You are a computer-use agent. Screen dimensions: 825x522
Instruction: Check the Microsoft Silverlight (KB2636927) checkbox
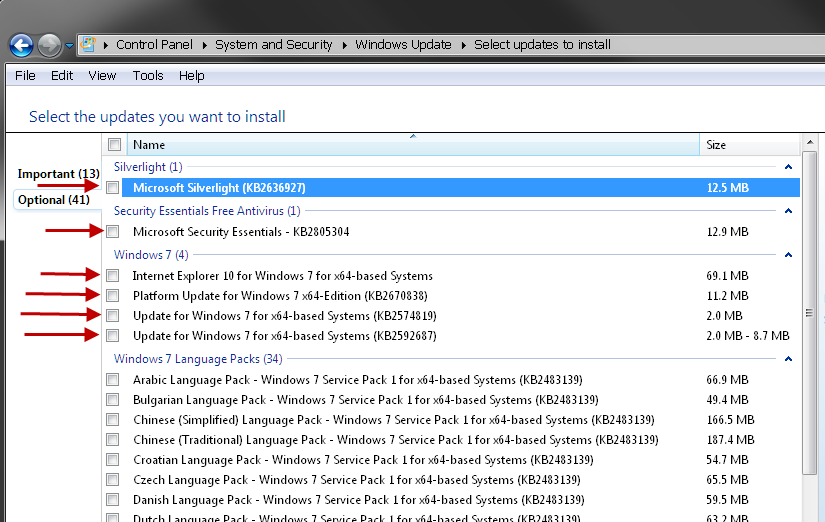pyautogui.click(x=113, y=188)
